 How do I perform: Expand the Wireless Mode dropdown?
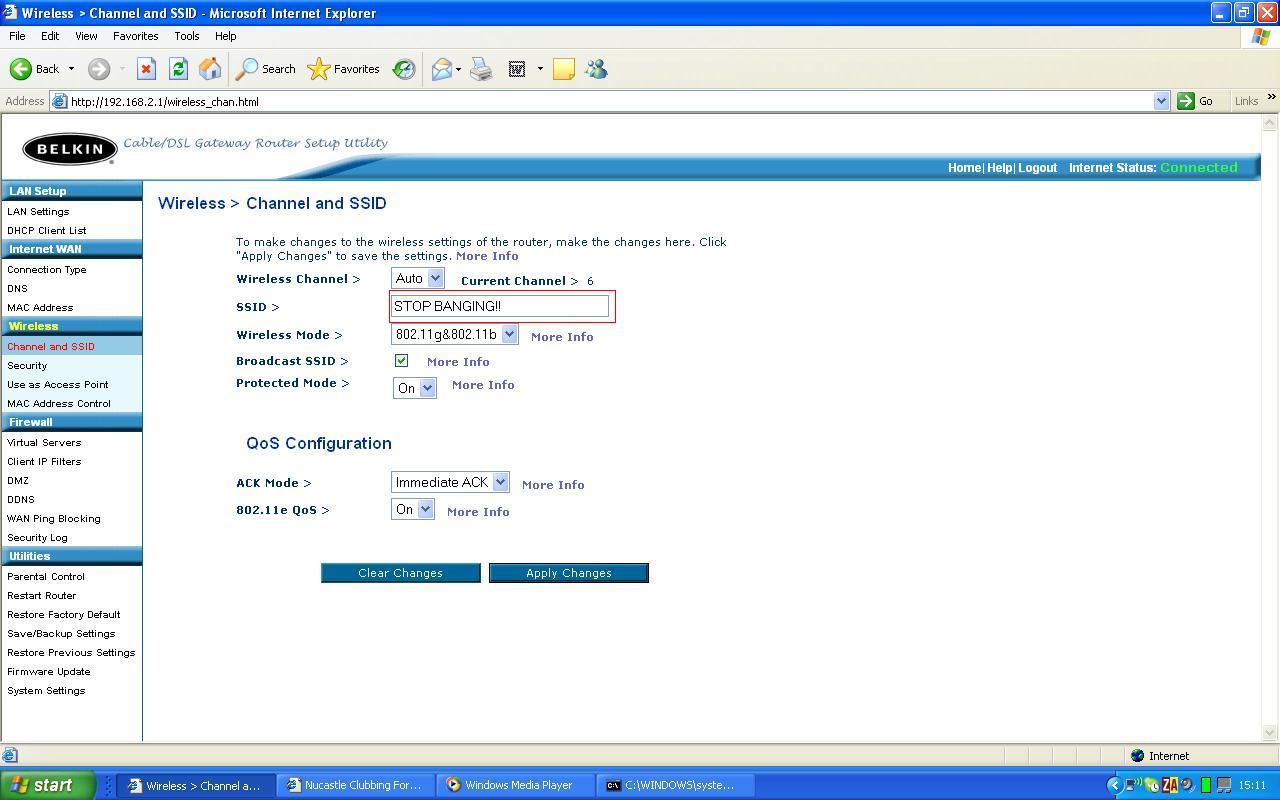click(454, 335)
